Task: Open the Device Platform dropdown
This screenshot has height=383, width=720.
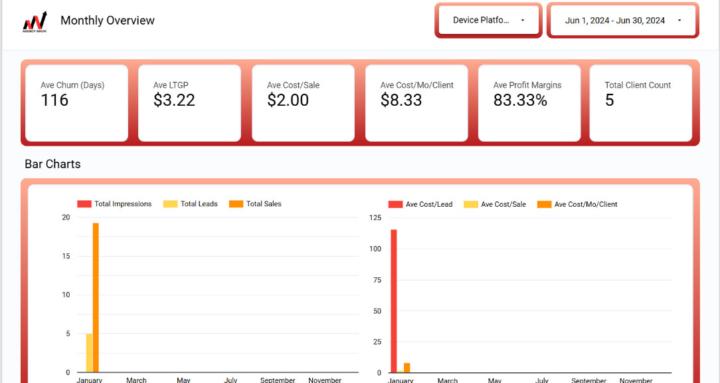Action: [x=489, y=20]
